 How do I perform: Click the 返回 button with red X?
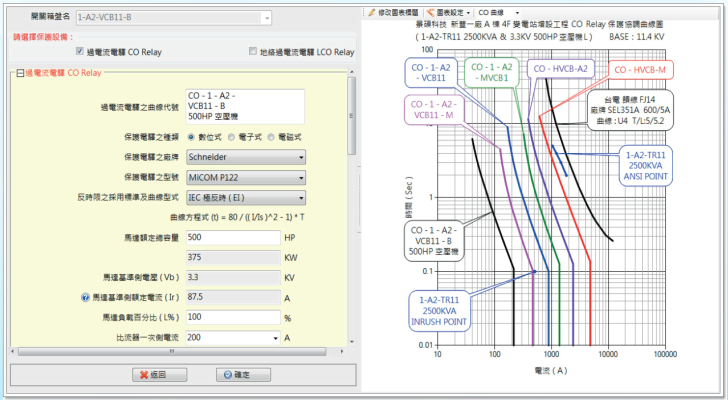coord(147,375)
